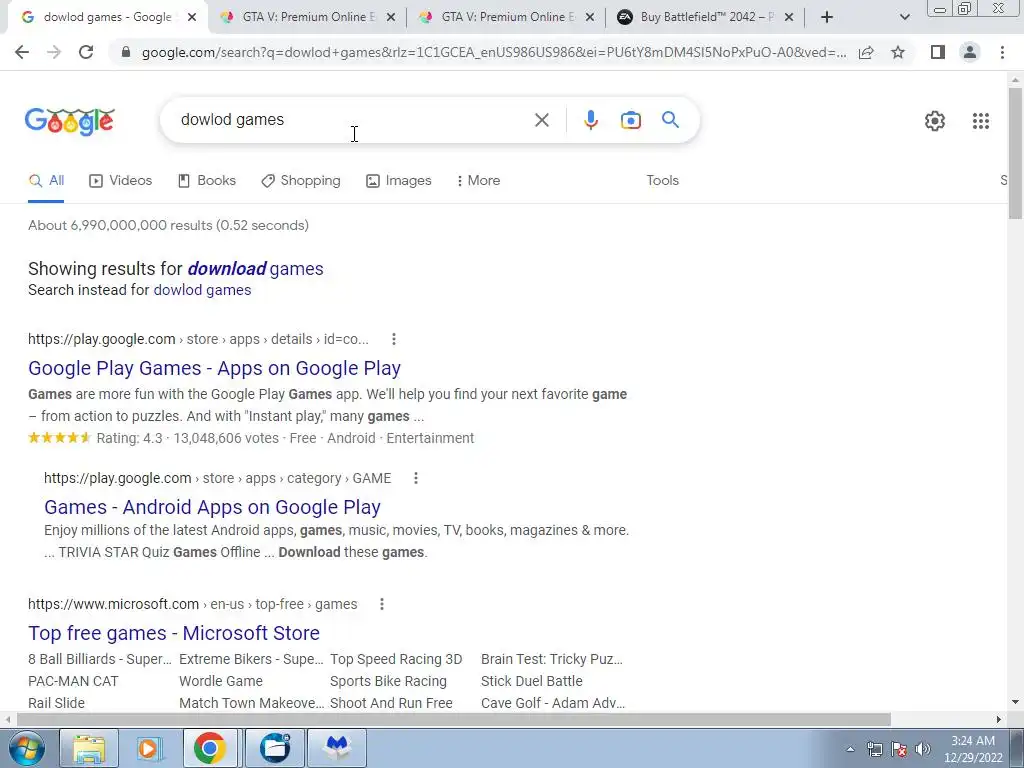
Task: Start a voice search with the microphone
Action: click(590, 120)
